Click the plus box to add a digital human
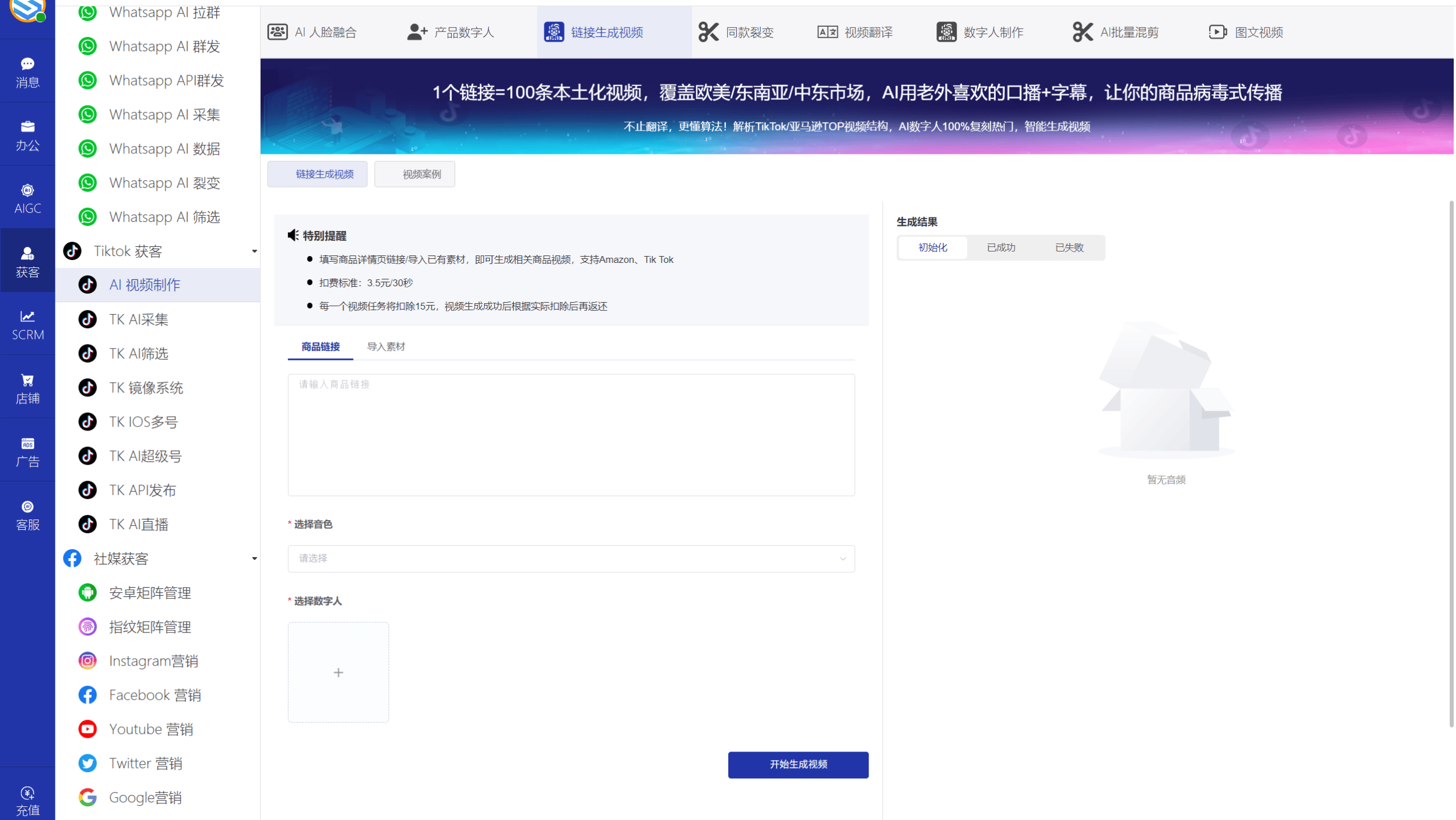The height and width of the screenshot is (820, 1456). [x=338, y=672]
